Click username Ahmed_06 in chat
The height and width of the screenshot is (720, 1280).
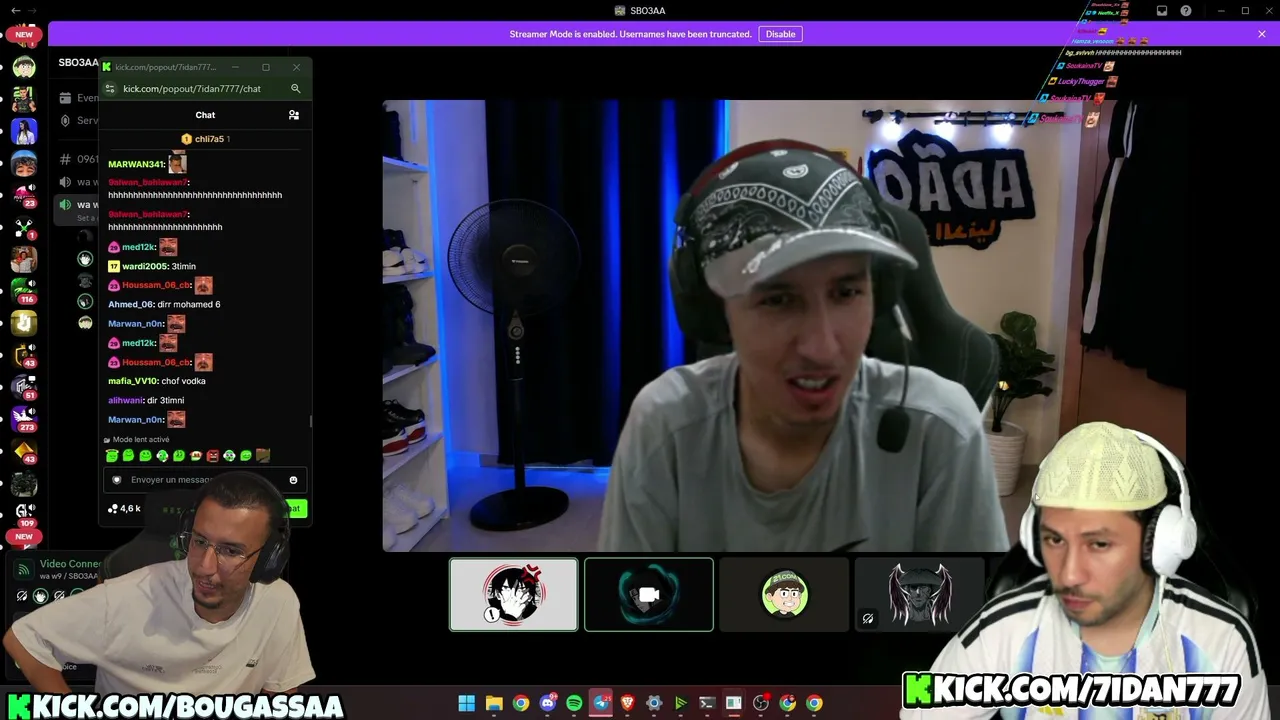click(131, 304)
